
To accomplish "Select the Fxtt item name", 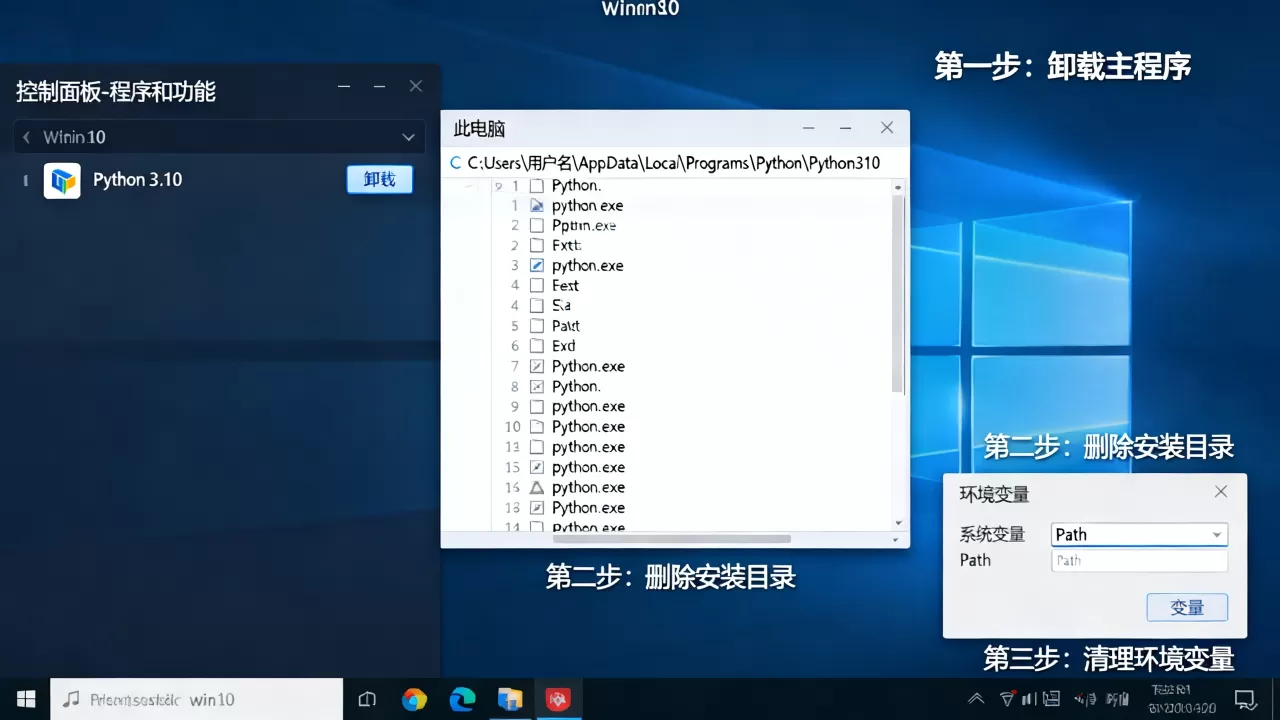I will [x=566, y=245].
